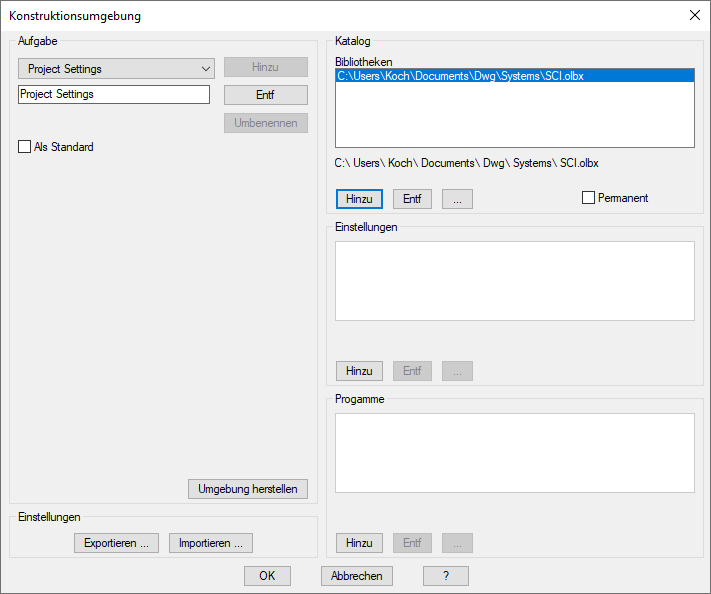Click inside the empty Progamme list box
The width and height of the screenshot is (711, 594).
[514, 453]
